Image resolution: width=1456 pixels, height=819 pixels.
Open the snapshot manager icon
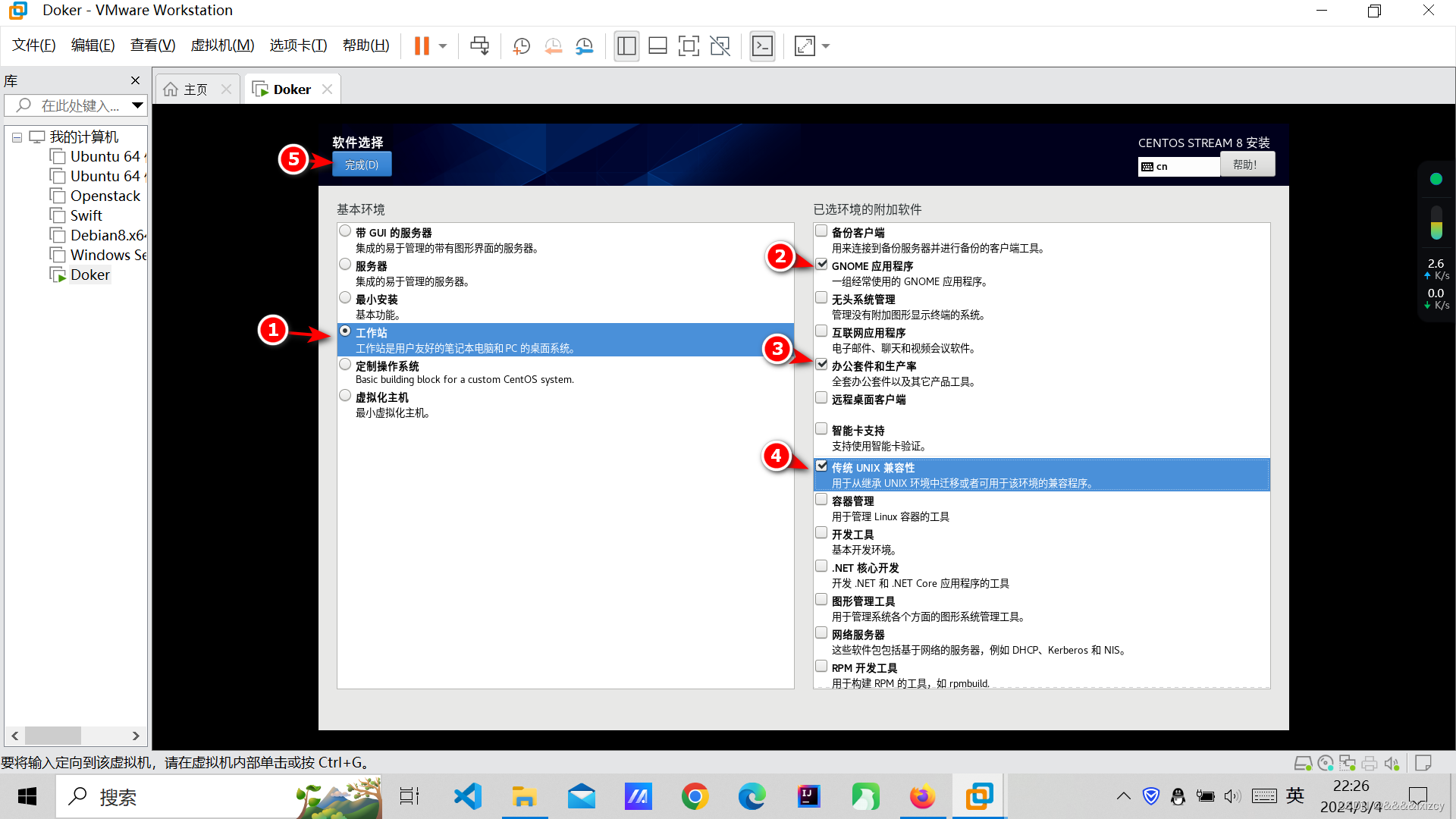tap(584, 46)
